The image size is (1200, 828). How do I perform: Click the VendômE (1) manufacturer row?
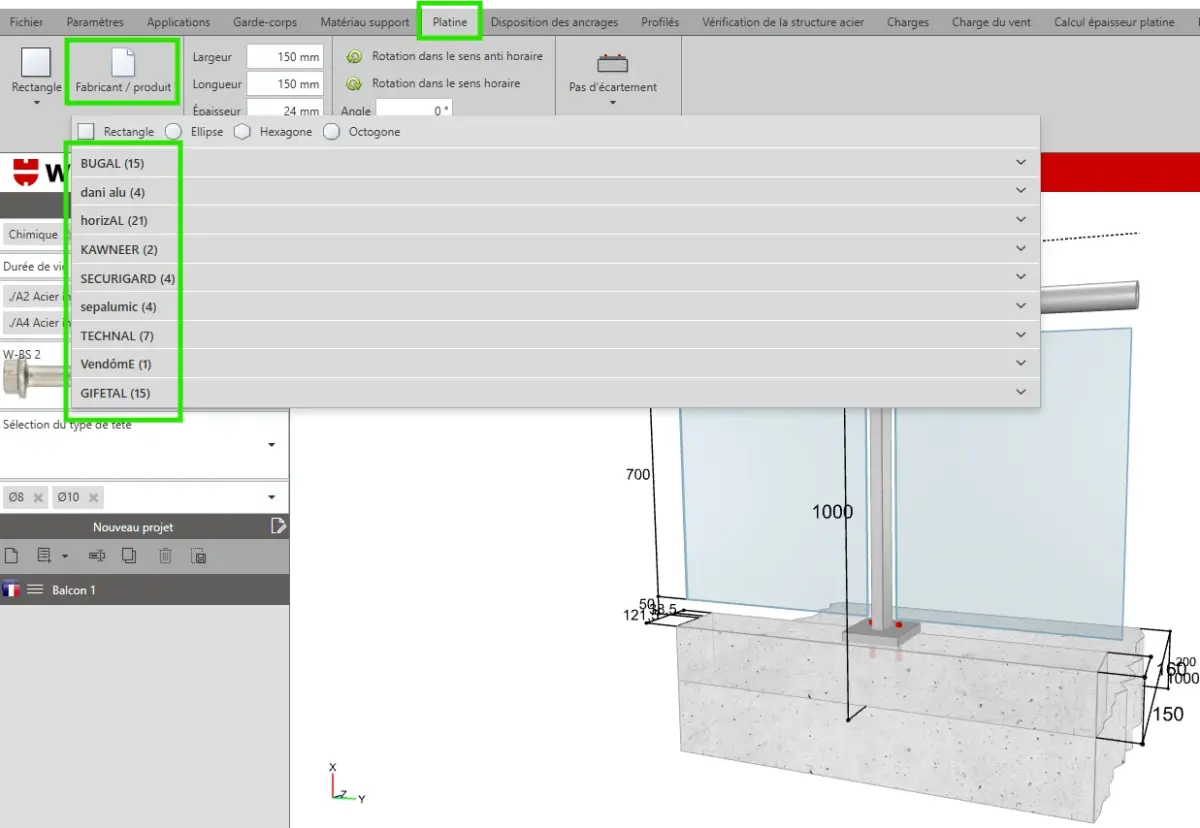(556, 364)
